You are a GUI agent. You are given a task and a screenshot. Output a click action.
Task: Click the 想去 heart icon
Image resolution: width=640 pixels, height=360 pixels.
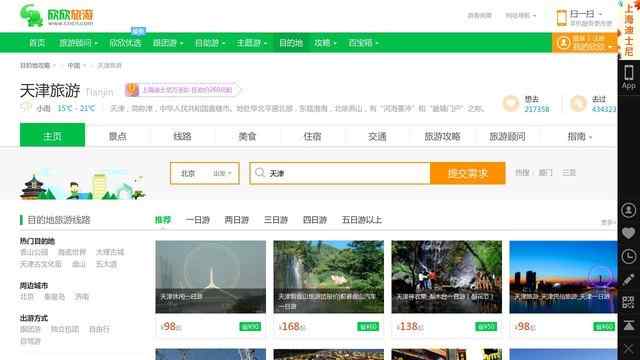(510, 104)
